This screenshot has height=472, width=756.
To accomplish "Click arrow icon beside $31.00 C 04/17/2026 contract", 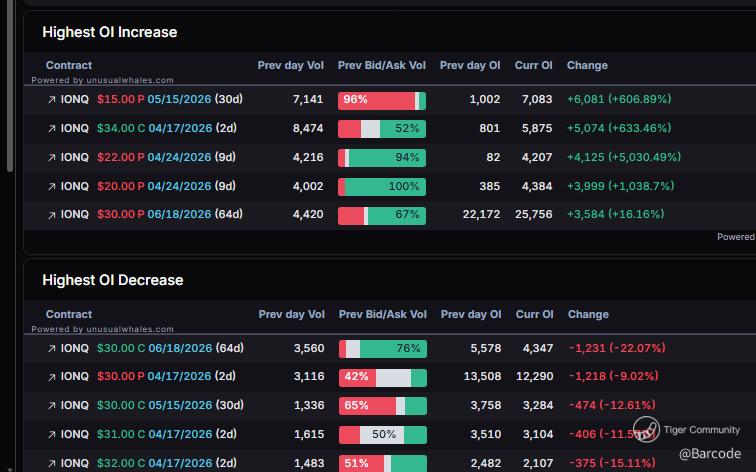I will point(52,435).
